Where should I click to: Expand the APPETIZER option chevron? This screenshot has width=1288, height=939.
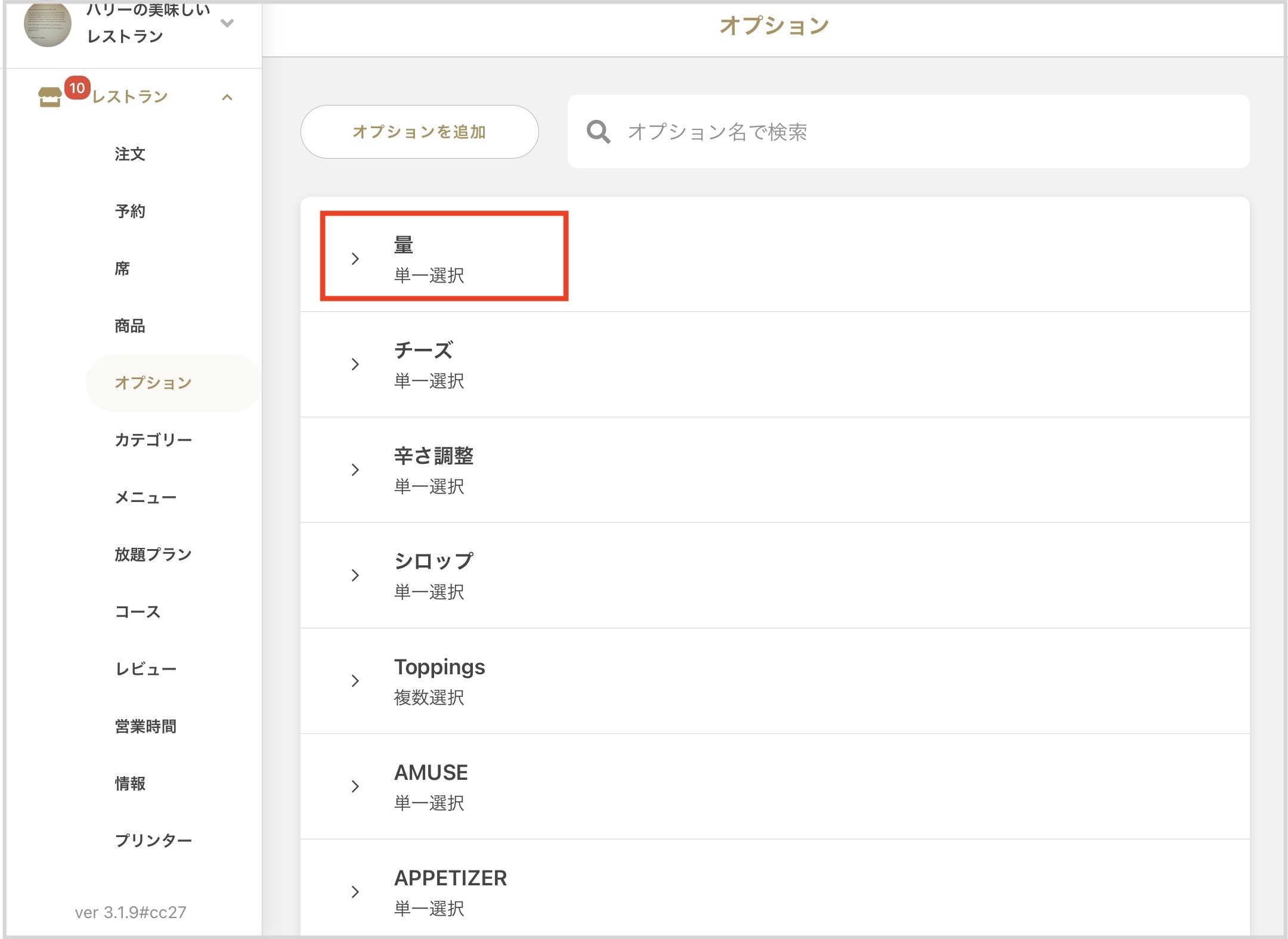click(x=355, y=892)
